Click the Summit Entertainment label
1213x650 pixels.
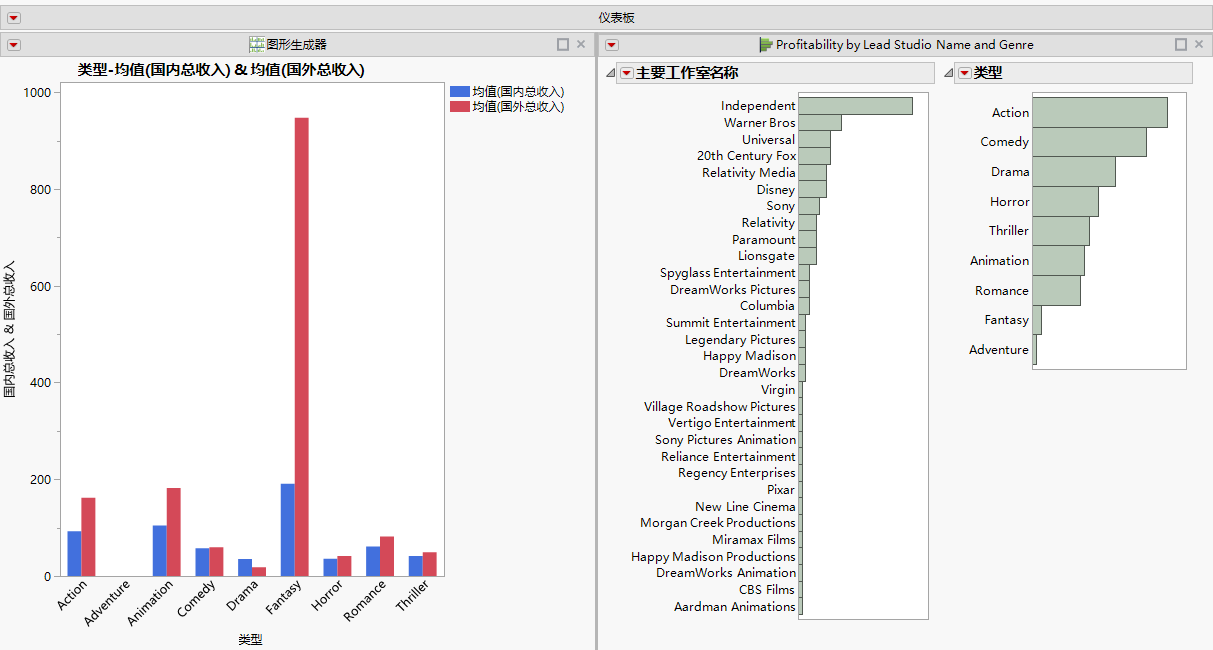point(731,323)
